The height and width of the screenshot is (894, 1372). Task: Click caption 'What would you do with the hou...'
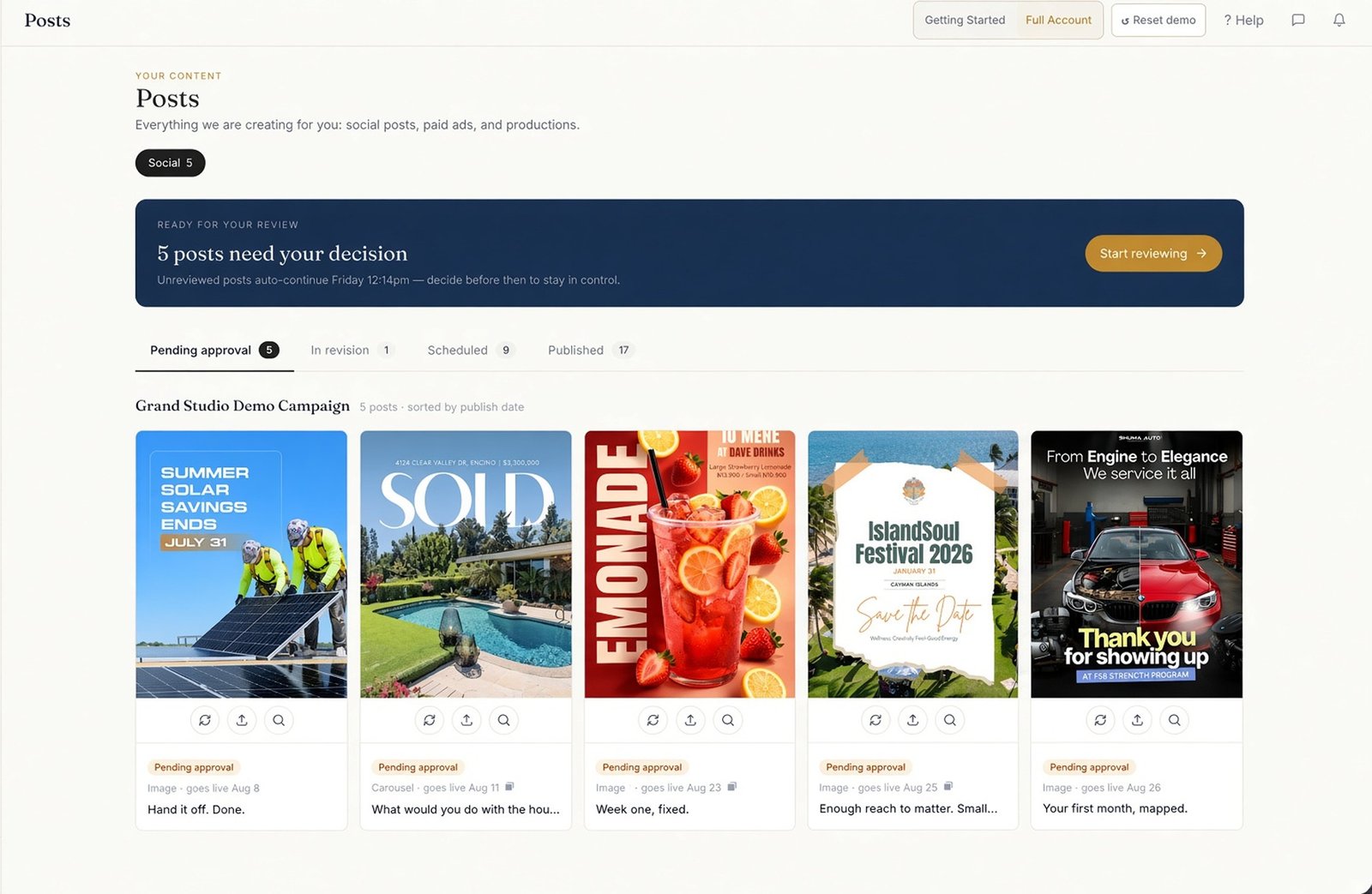coord(466,809)
